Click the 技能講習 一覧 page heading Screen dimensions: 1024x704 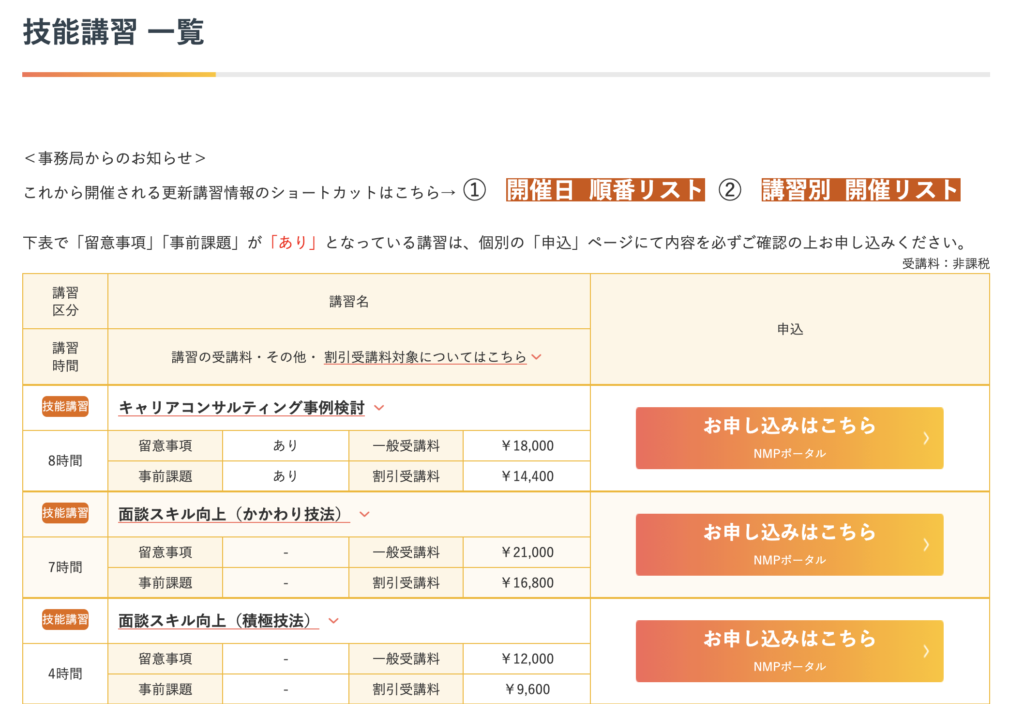click(x=113, y=32)
